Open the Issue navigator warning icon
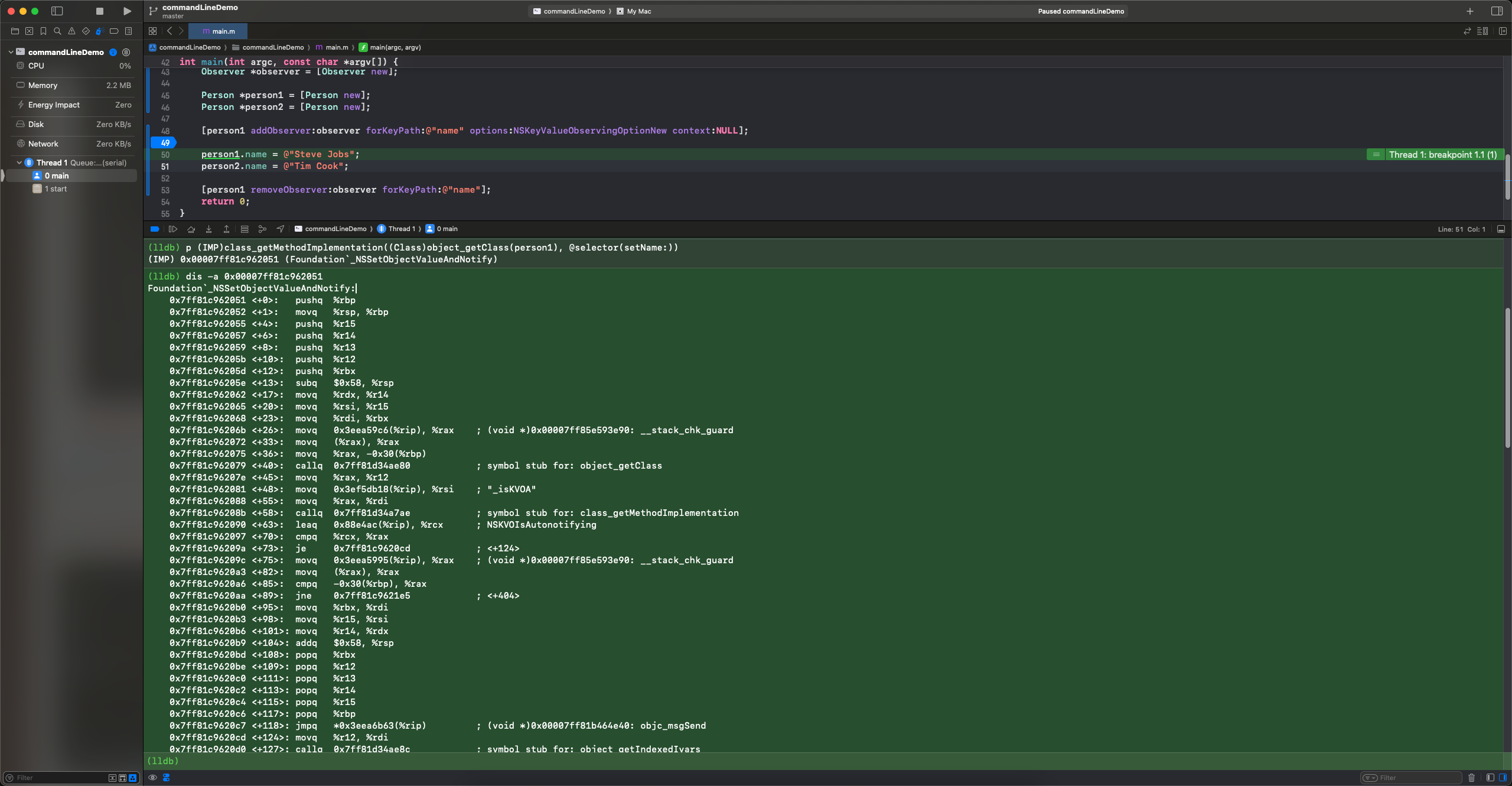 click(71, 31)
